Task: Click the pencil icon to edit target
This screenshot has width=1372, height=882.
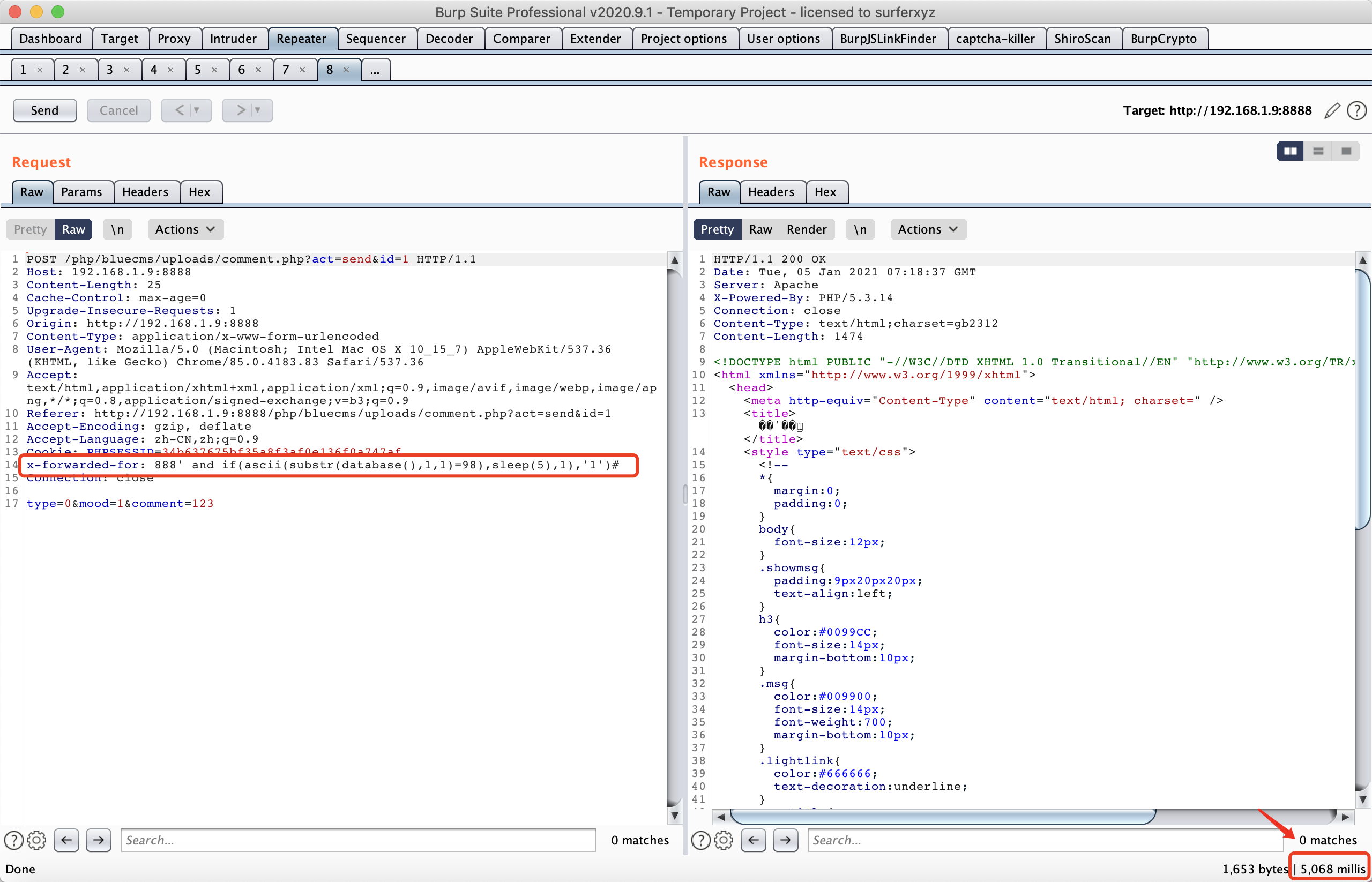Action: (1332, 110)
